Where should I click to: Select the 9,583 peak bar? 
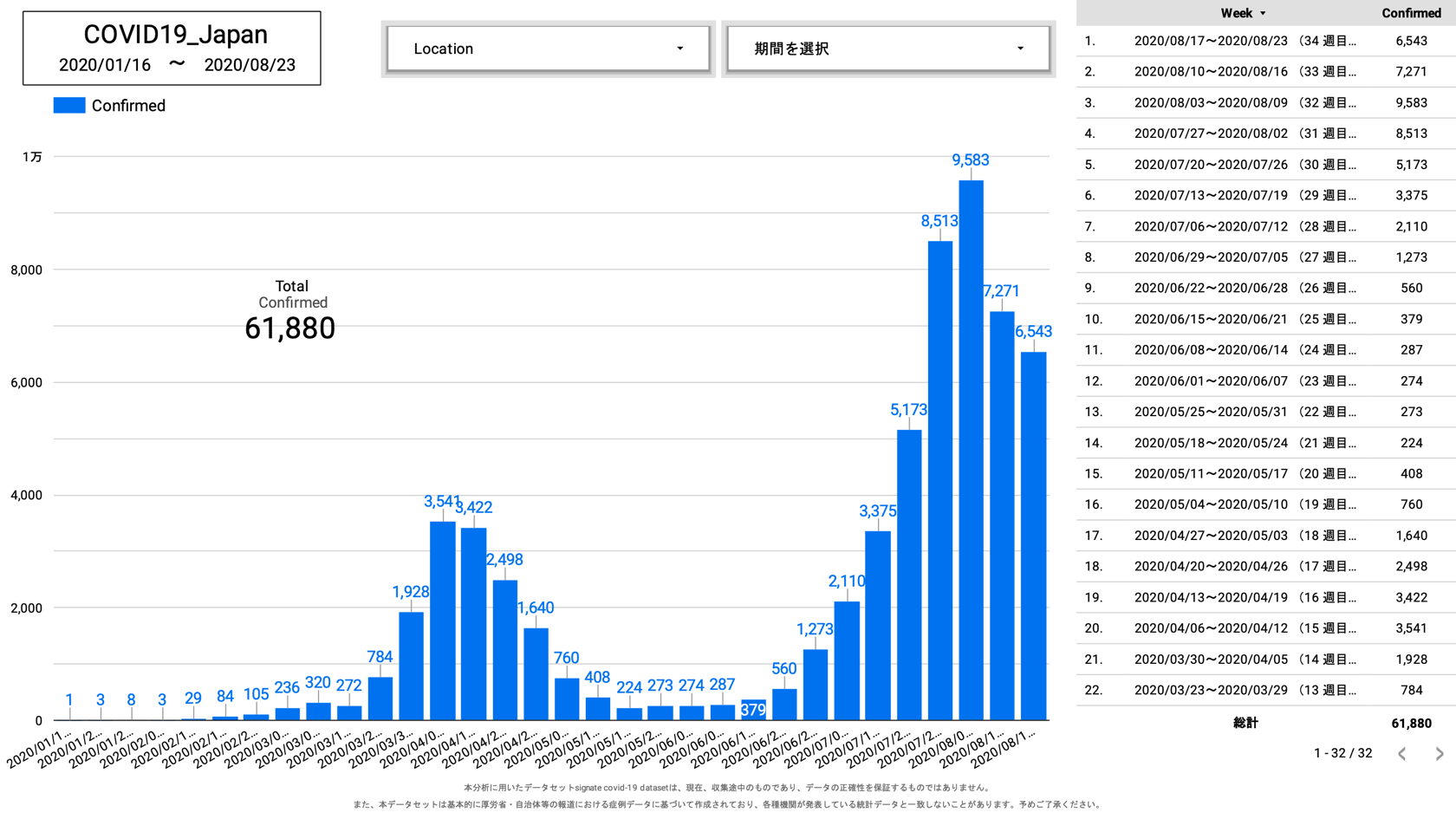point(971,451)
